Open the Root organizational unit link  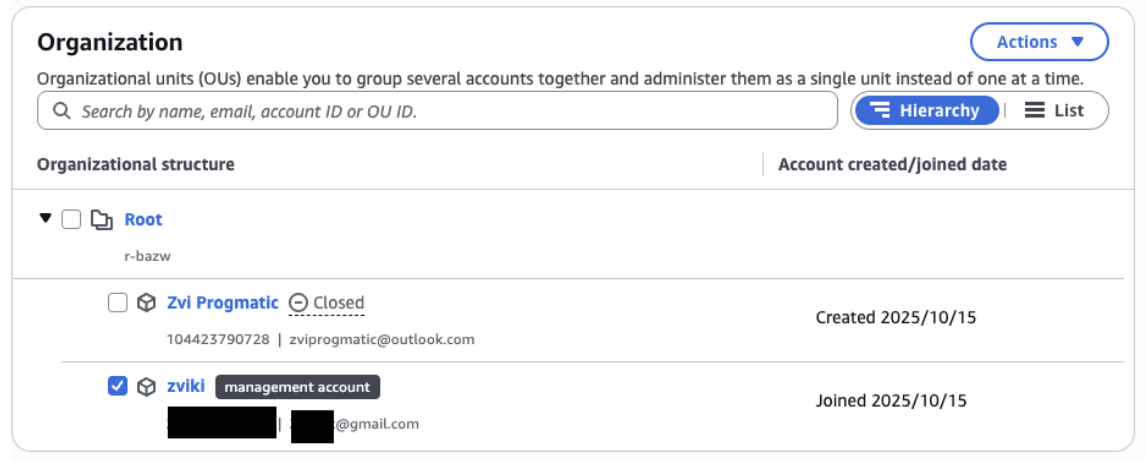(x=143, y=220)
